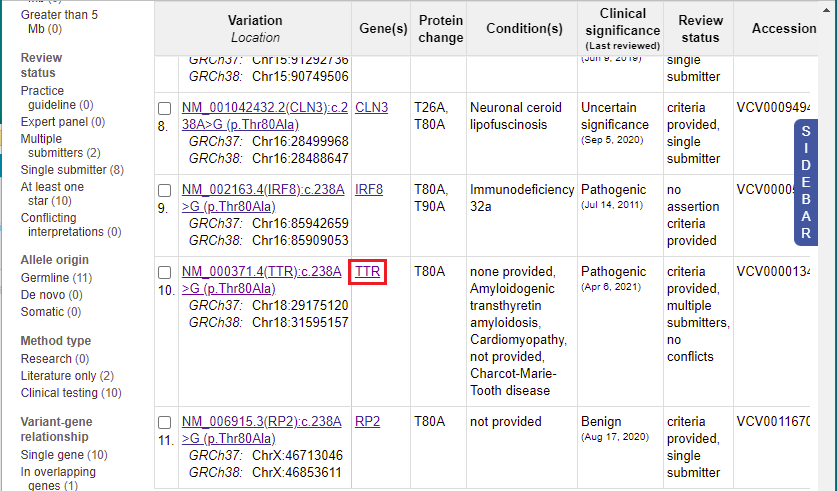Filter by Germline allele origin
Image resolution: width=837 pixels, height=491 pixels.
(56, 278)
